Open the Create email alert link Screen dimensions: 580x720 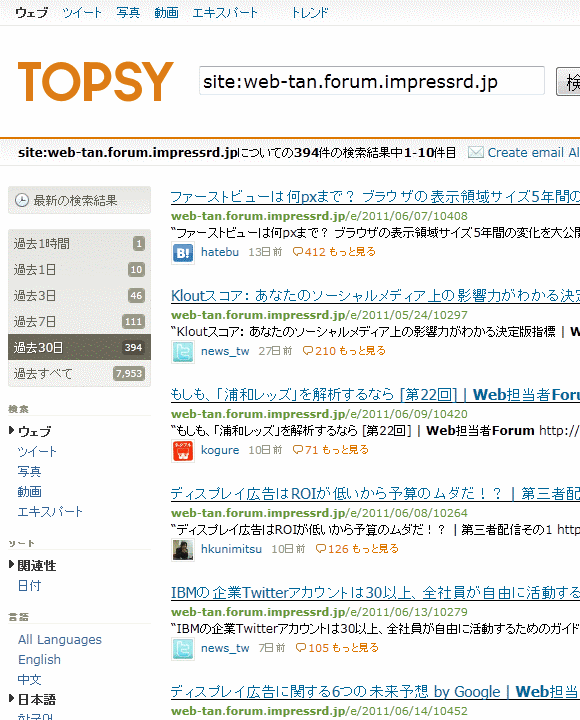(534, 152)
